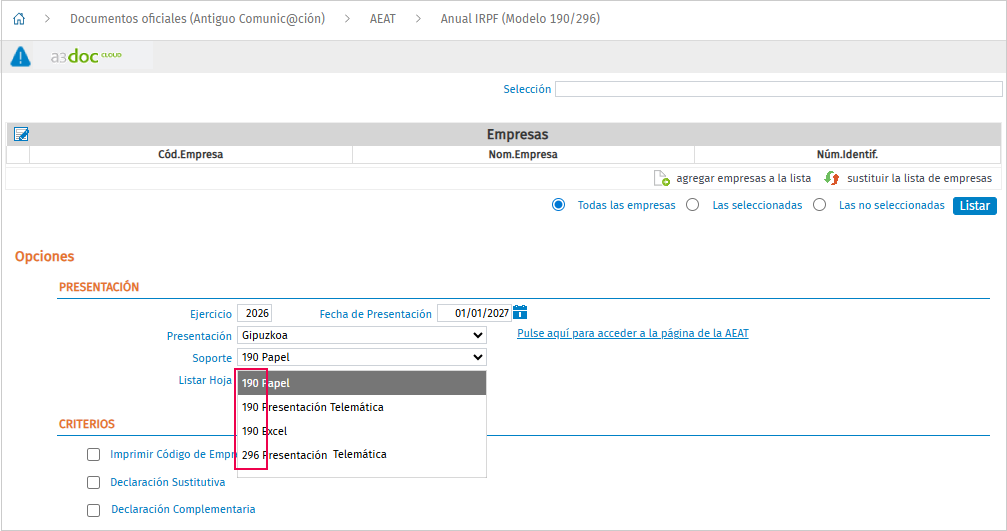Collapse the Soporte 190 Papel dropdown

click(362, 357)
